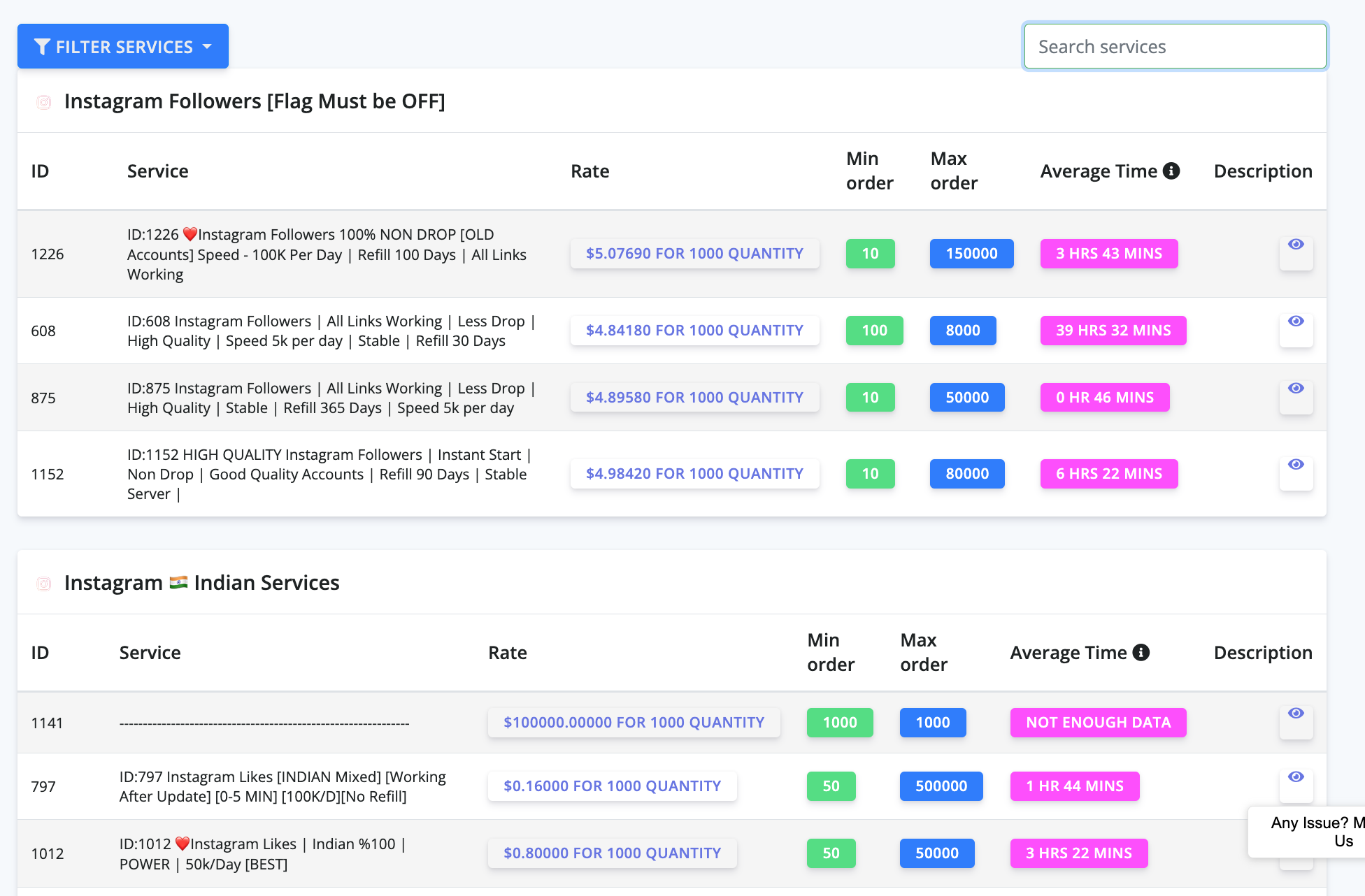Click min order badge 100 for service 608

[x=874, y=331]
